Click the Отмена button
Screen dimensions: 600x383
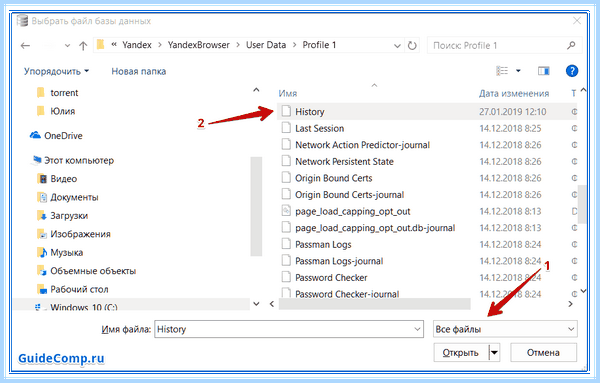(x=543, y=352)
